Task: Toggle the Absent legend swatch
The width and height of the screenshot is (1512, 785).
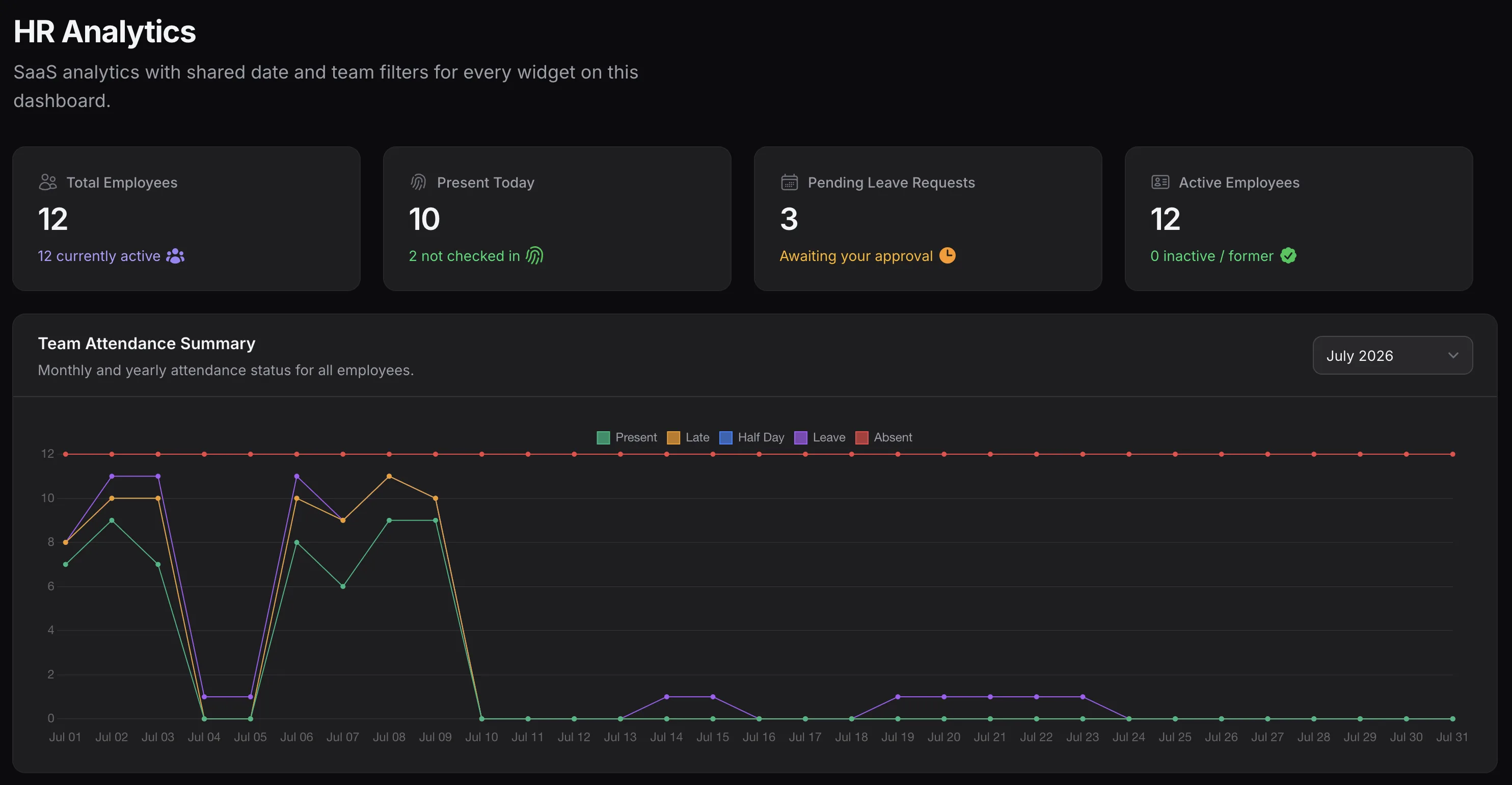Action: pyautogui.click(x=861, y=438)
